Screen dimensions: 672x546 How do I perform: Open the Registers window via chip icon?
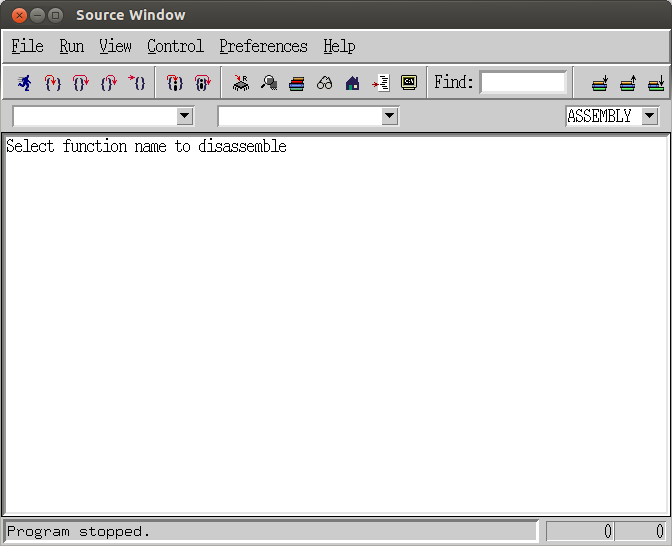(241, 82)
